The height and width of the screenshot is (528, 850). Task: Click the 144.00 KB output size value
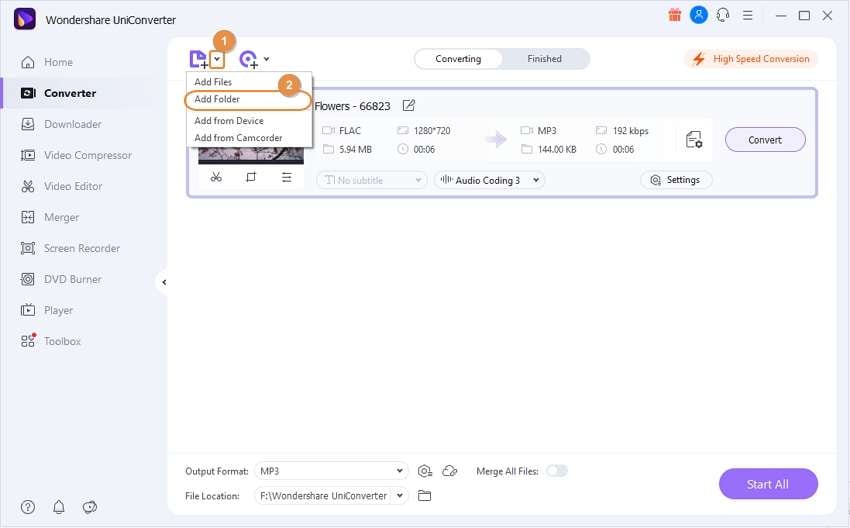tap(557, 149)
